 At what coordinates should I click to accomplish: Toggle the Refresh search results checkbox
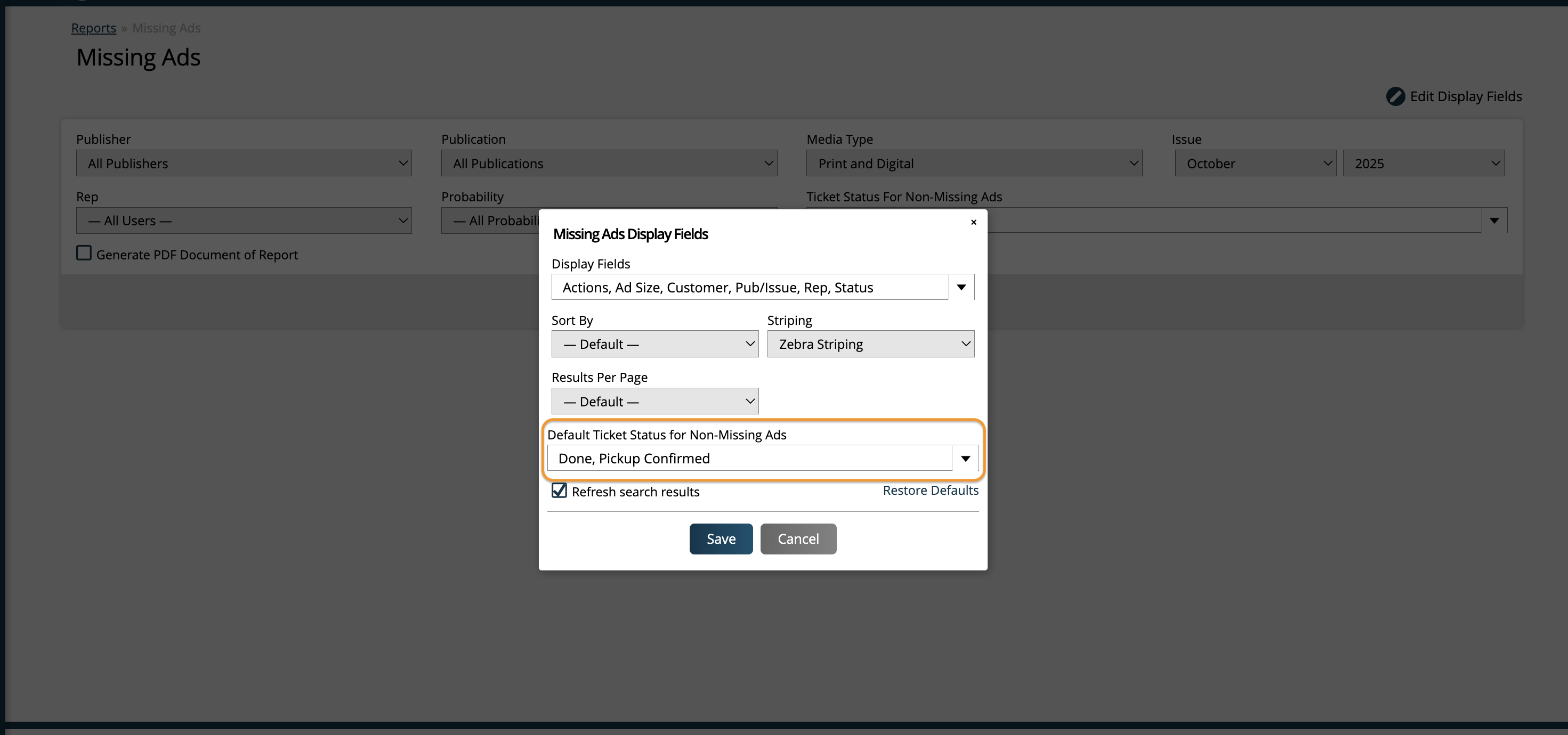(559, 491)
